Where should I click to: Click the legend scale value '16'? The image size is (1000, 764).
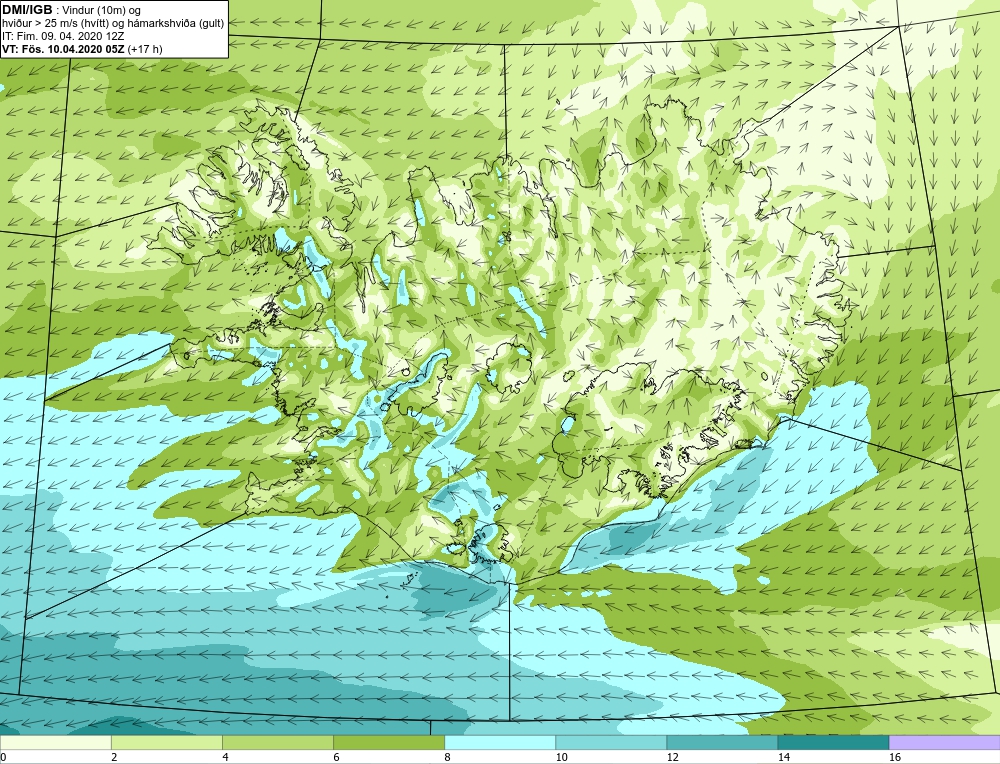click(x=895, y=757)
